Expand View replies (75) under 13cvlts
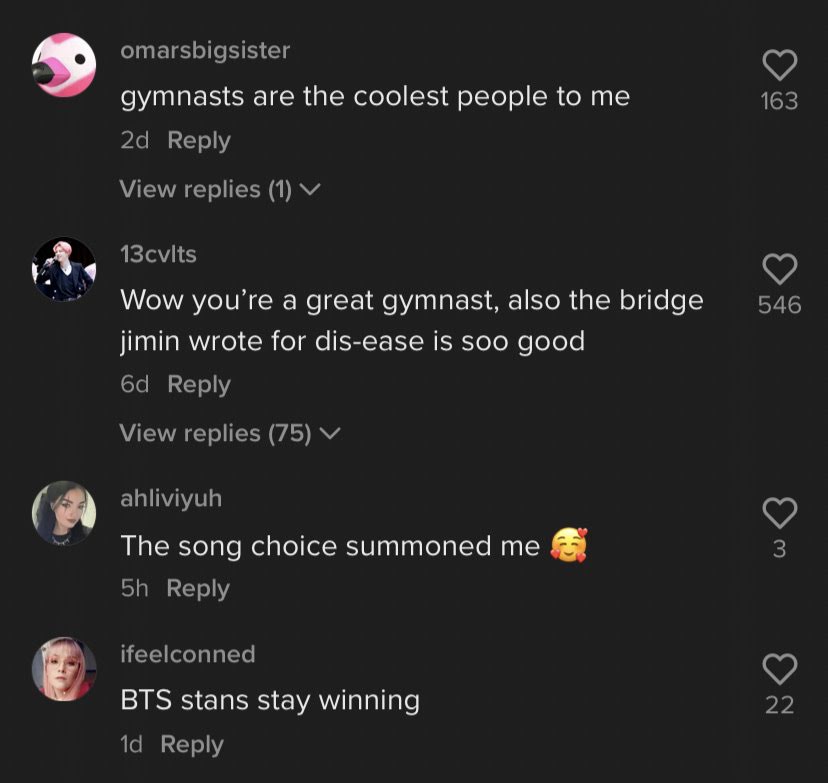This screenshot has height=783, width=828. [230, 433]
